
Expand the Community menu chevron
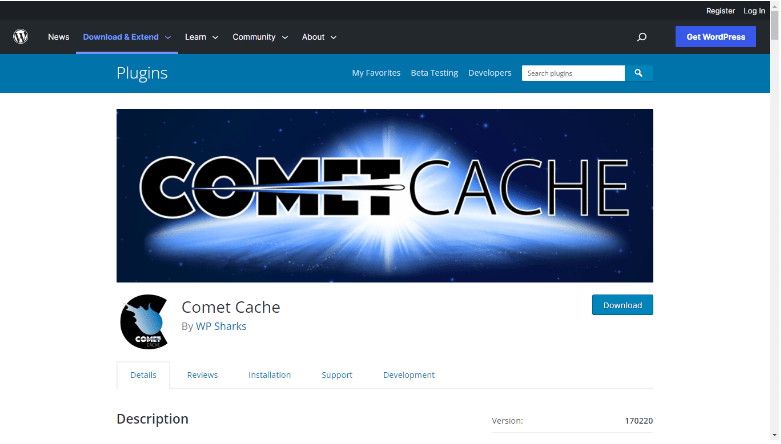[285, 37]
